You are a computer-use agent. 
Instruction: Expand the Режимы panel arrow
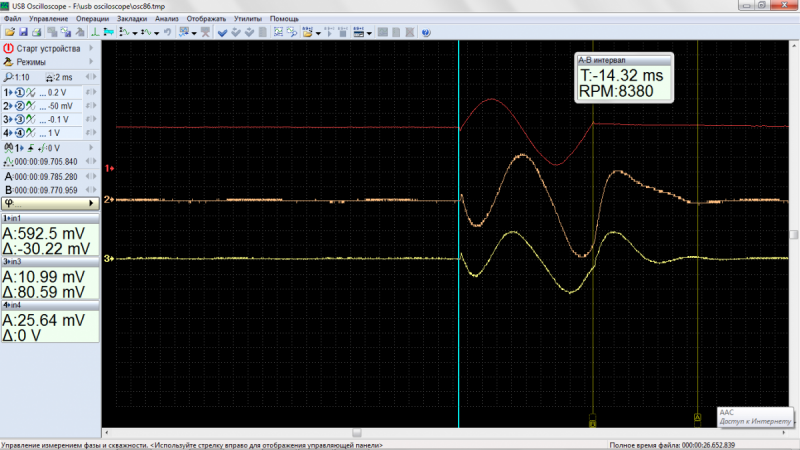coord(92,62)
